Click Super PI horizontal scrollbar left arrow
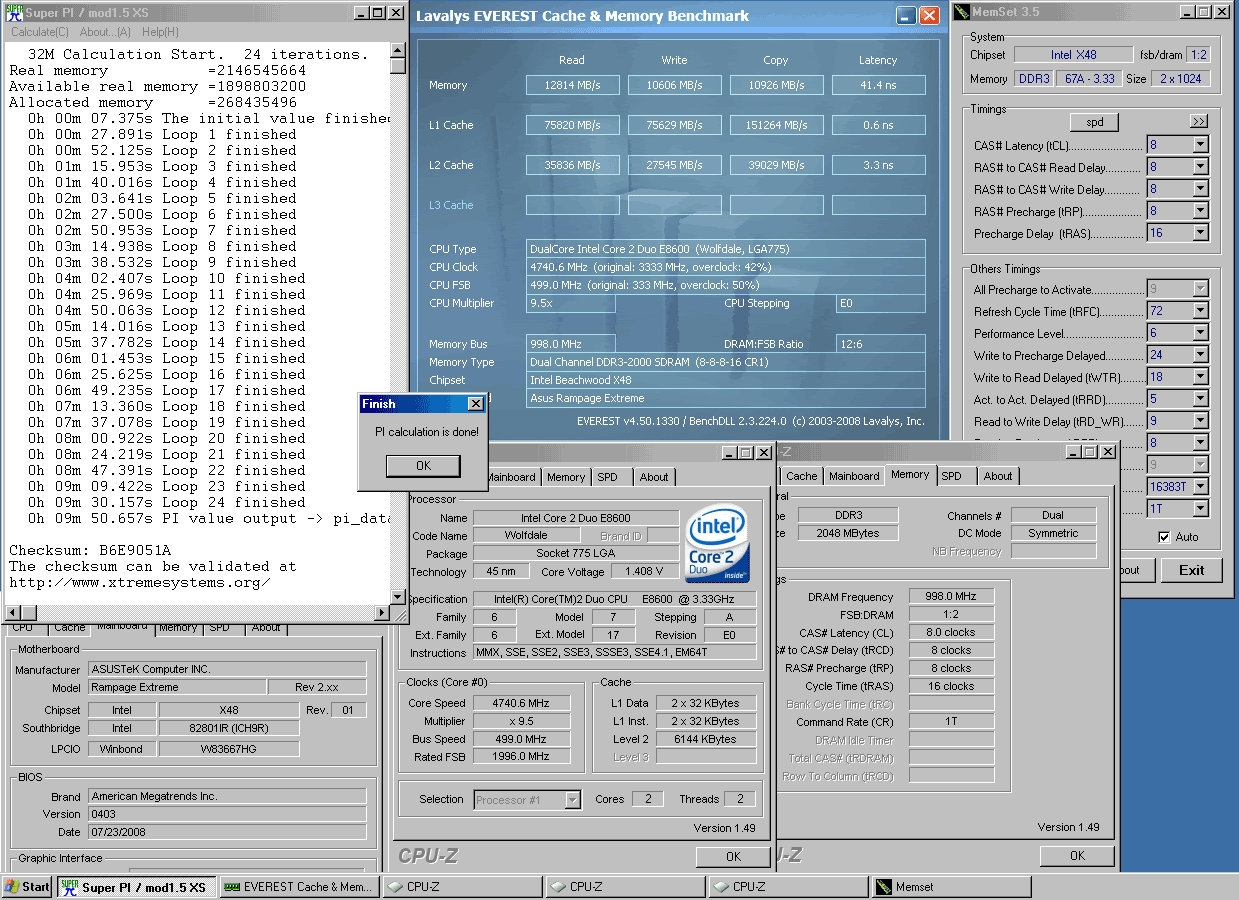The image size is (1239, 900). [12, 612]
